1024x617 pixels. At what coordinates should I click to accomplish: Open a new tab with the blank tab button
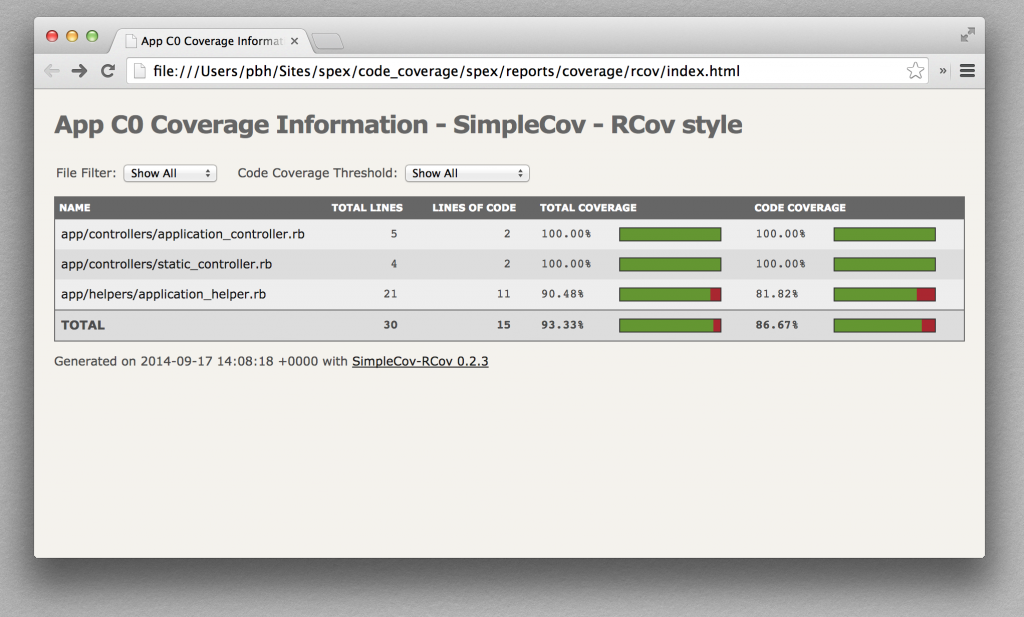328,41
